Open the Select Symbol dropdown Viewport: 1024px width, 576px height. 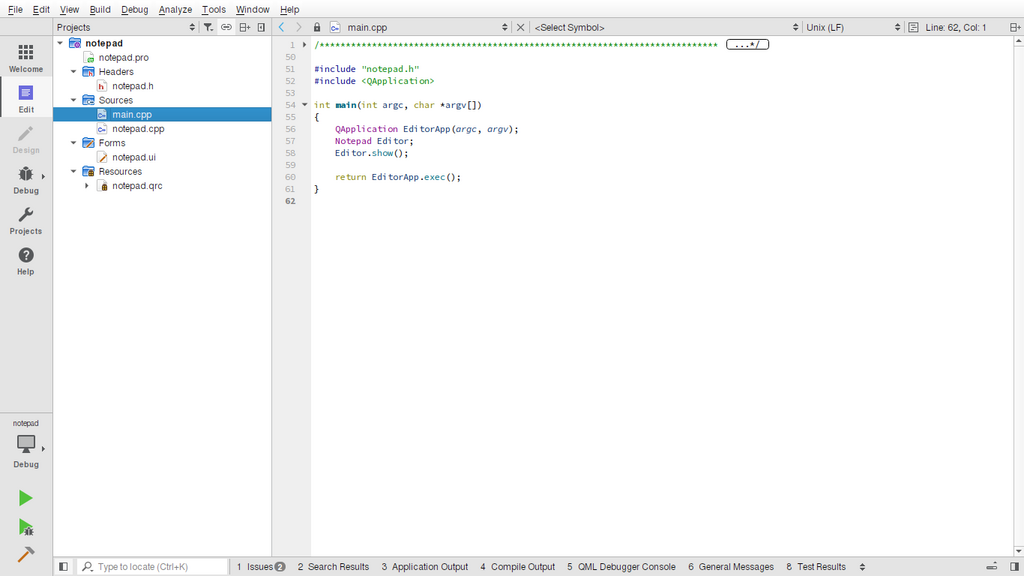666,27
